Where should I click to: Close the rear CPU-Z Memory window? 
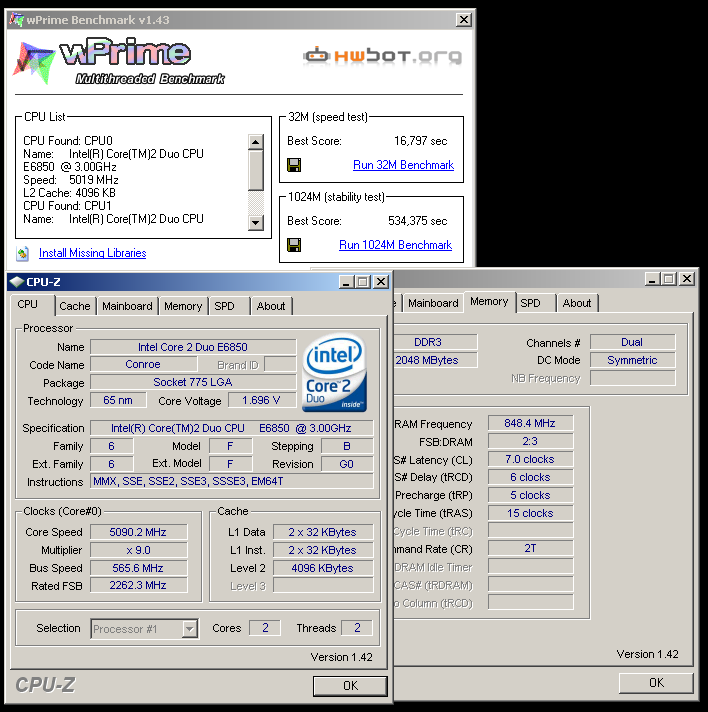point(687,279)
